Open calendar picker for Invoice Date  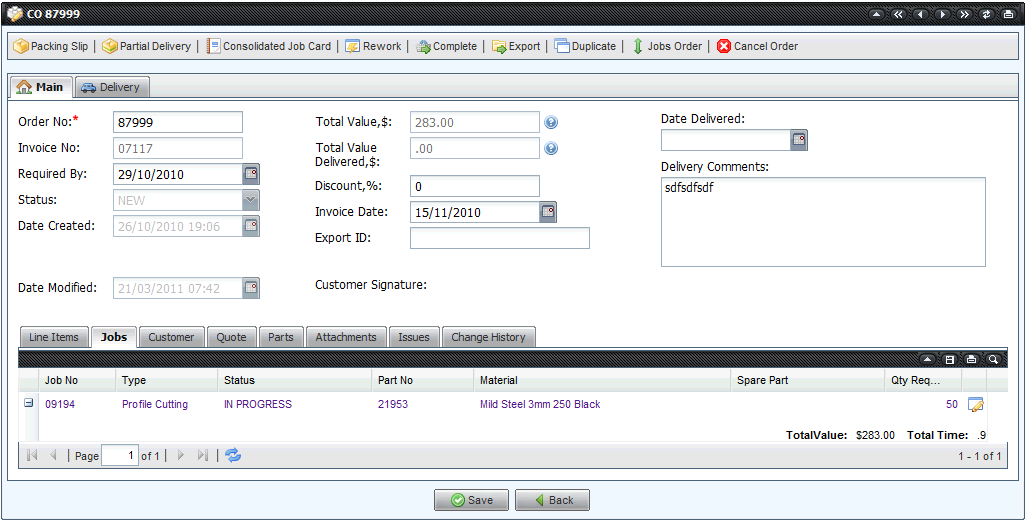[548, 212]
